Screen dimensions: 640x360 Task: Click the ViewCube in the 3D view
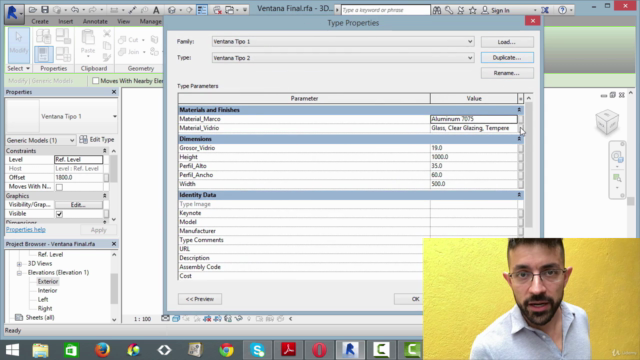pyautogui.click(x=607, y=122)
